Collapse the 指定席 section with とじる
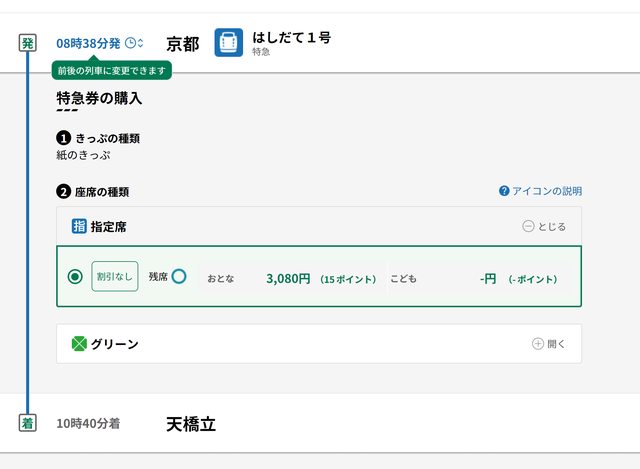Screen dimensions: 640x469 [544, 227]
